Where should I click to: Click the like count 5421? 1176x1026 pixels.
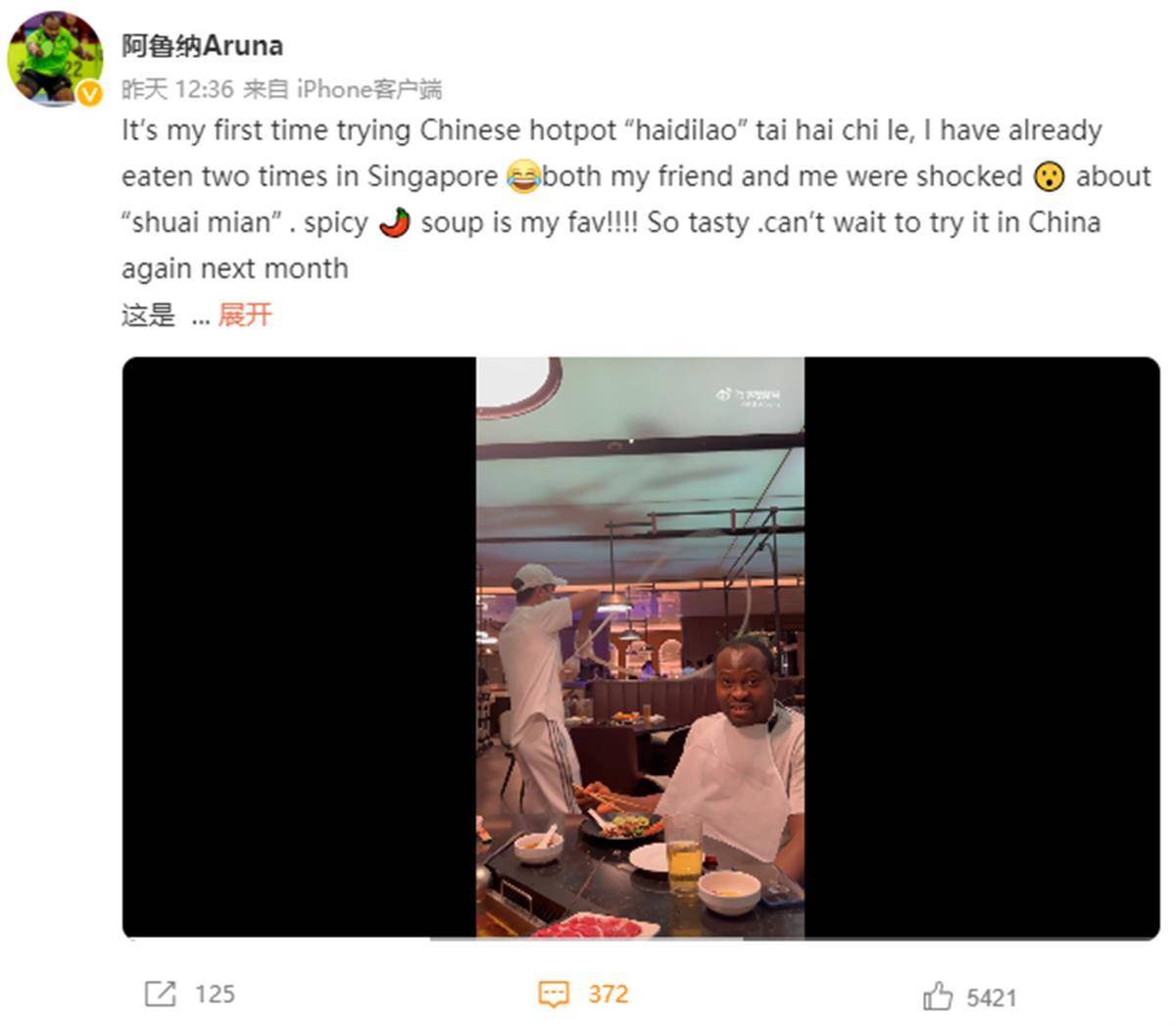point(992,998)
